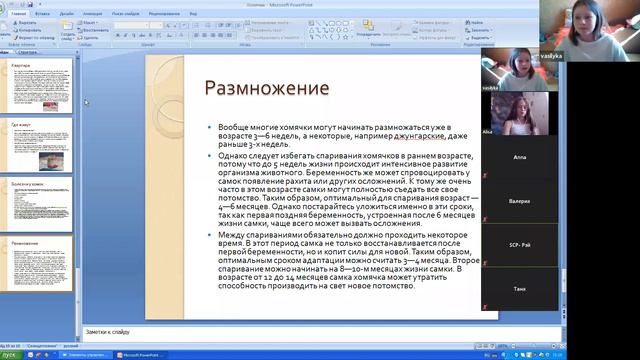Click the Start (пуск) button on taskbar
Viewport: 640px width, 360px height.
coord(10,355)
